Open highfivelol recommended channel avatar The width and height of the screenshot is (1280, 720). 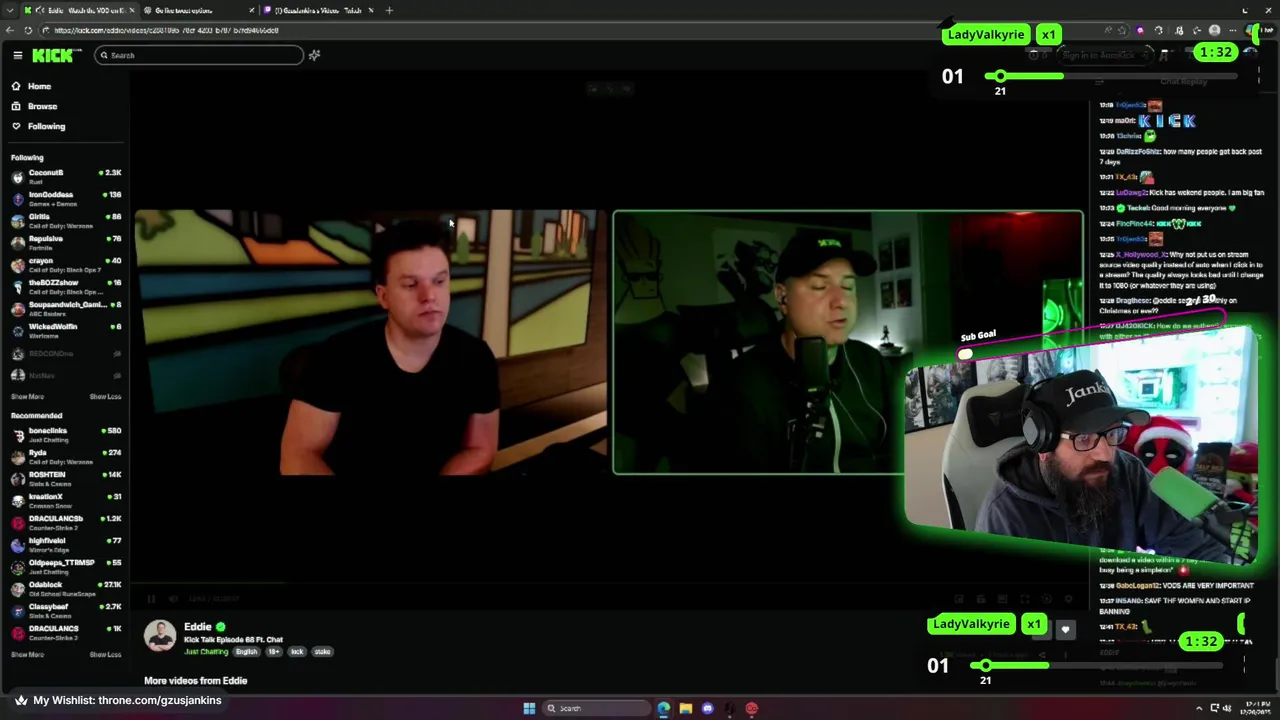point(17,544)
